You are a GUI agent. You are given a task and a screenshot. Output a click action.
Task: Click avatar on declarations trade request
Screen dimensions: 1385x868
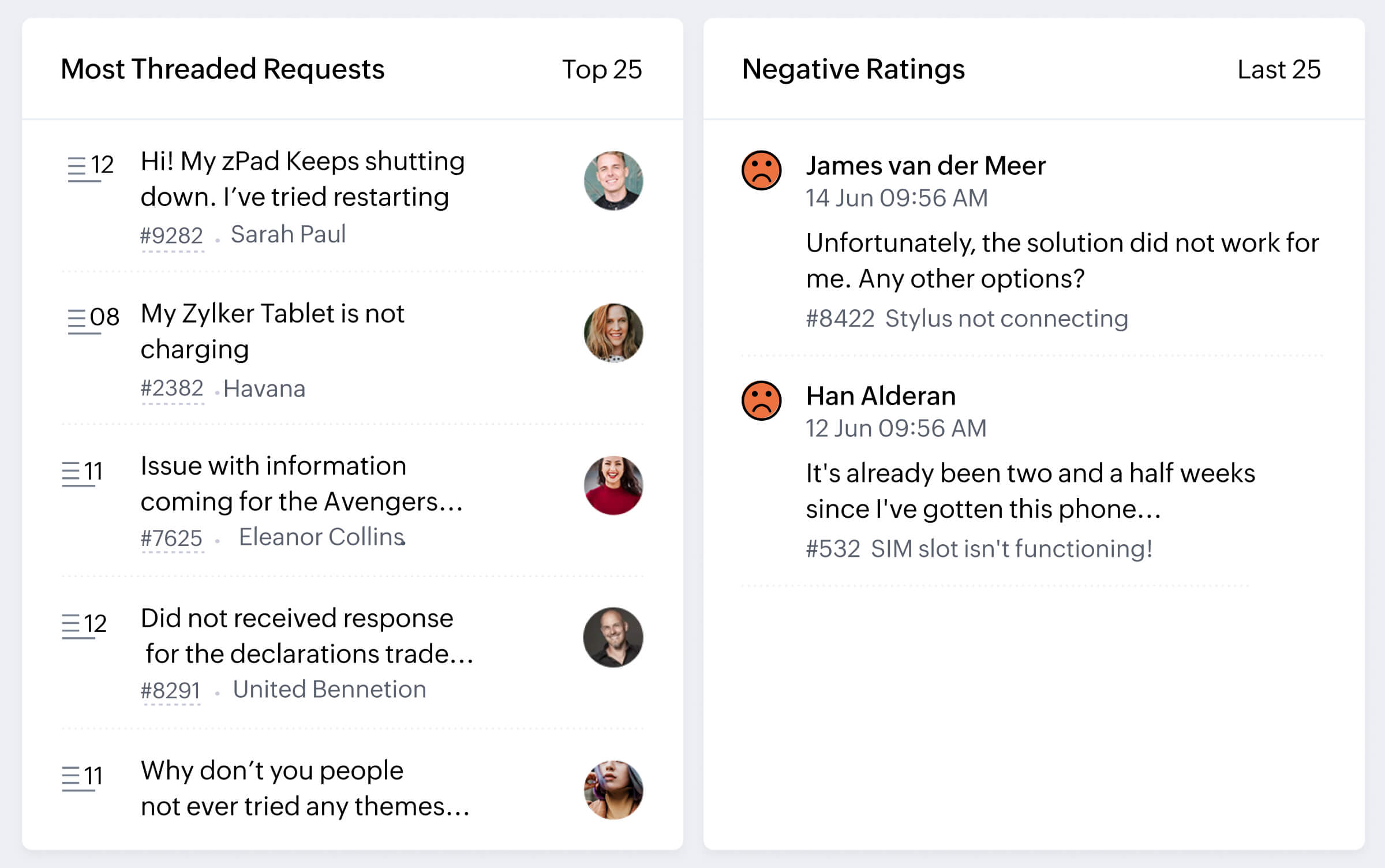[613, 638]
